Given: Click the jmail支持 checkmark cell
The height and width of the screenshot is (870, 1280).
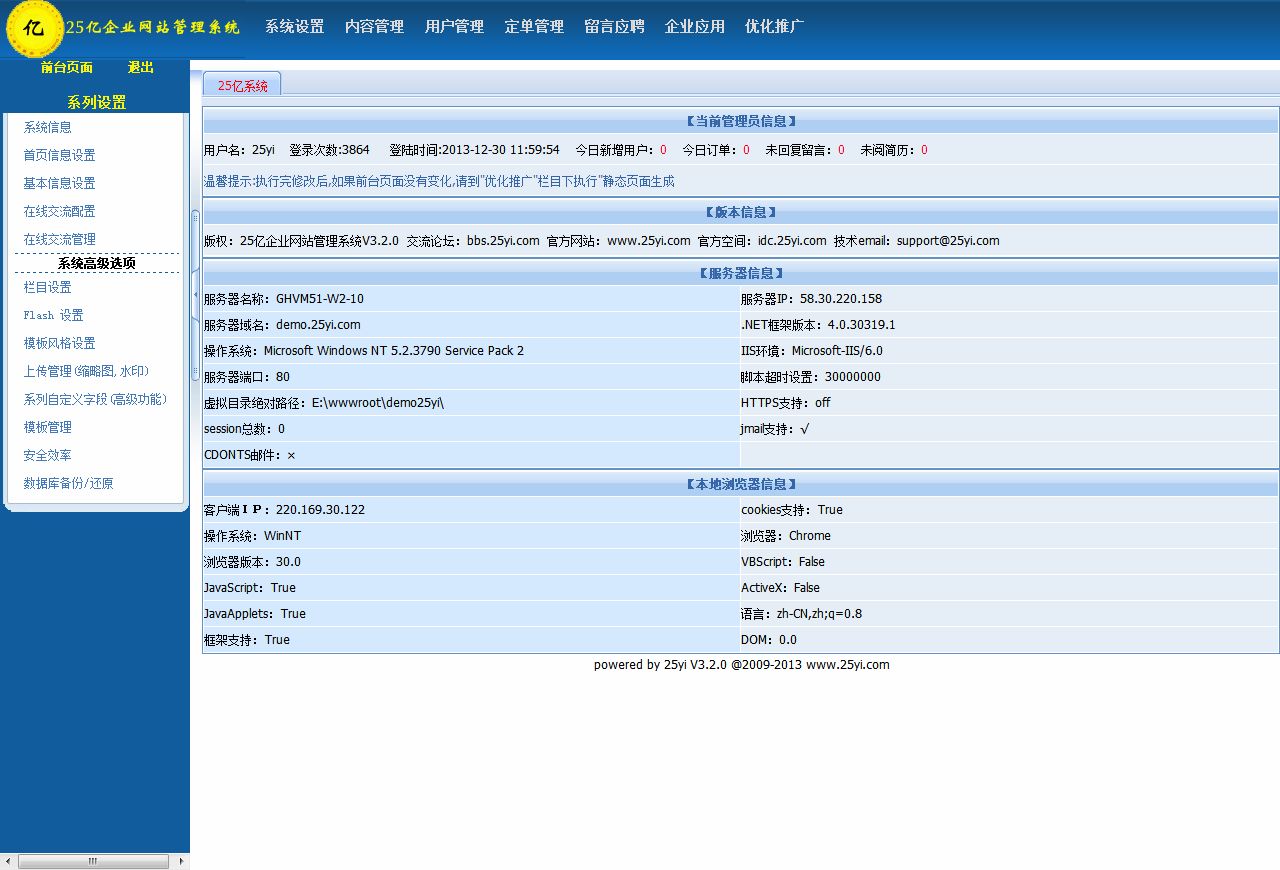Looking at the screenshot, I should [x=1009, y=429].
